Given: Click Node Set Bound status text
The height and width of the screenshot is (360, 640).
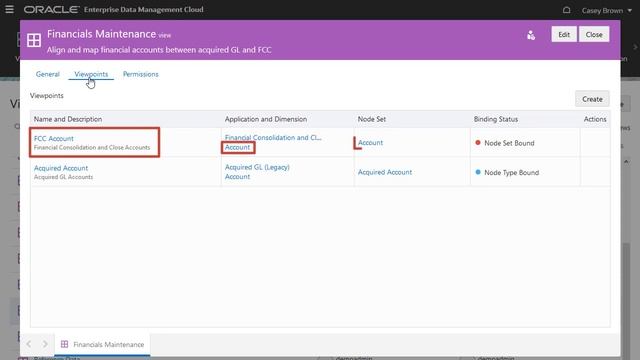Looking at the screenshot, I should click(x=509, y=143).
